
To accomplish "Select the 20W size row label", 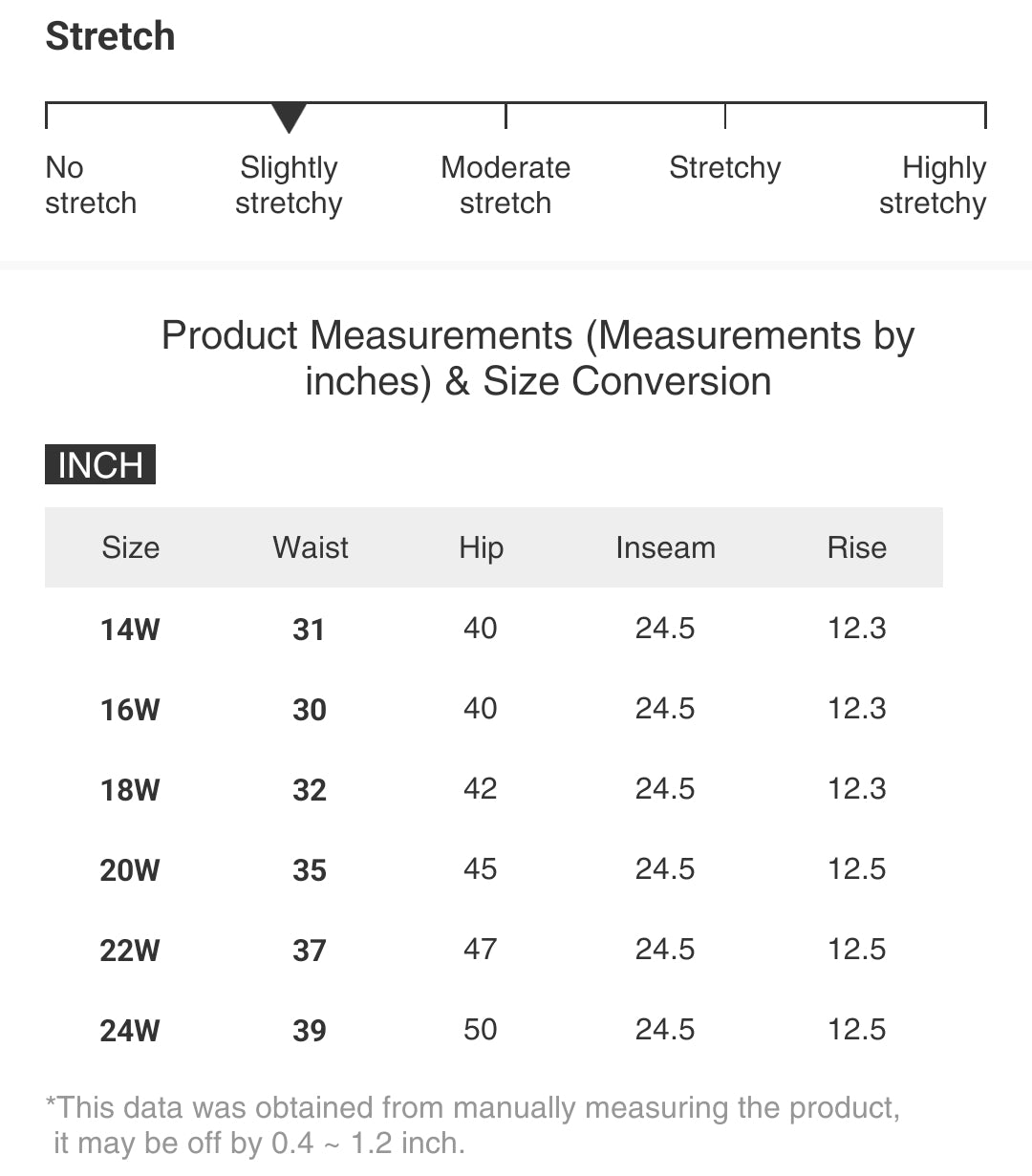I will [130, 870].
